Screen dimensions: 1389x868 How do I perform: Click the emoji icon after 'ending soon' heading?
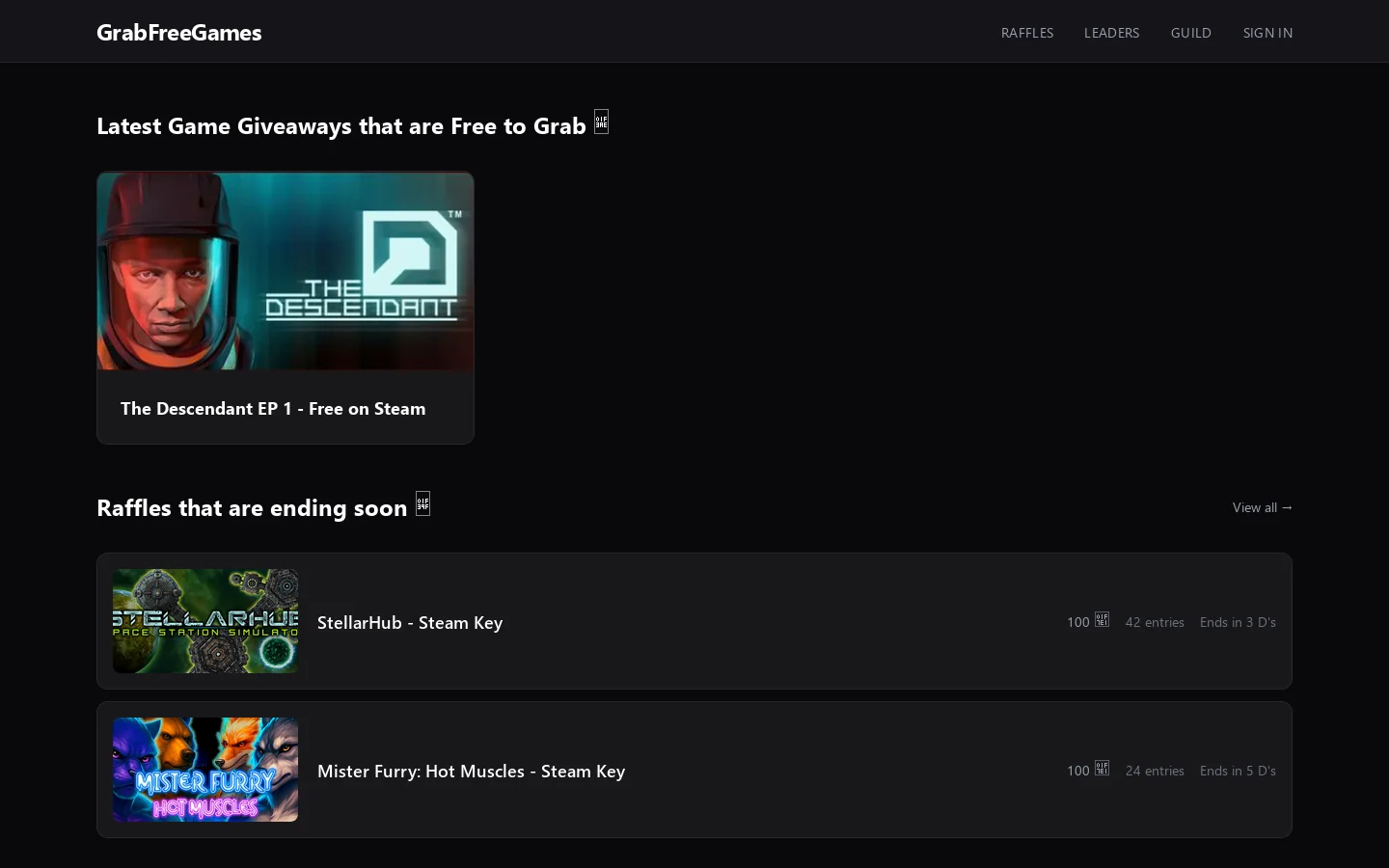422,504
